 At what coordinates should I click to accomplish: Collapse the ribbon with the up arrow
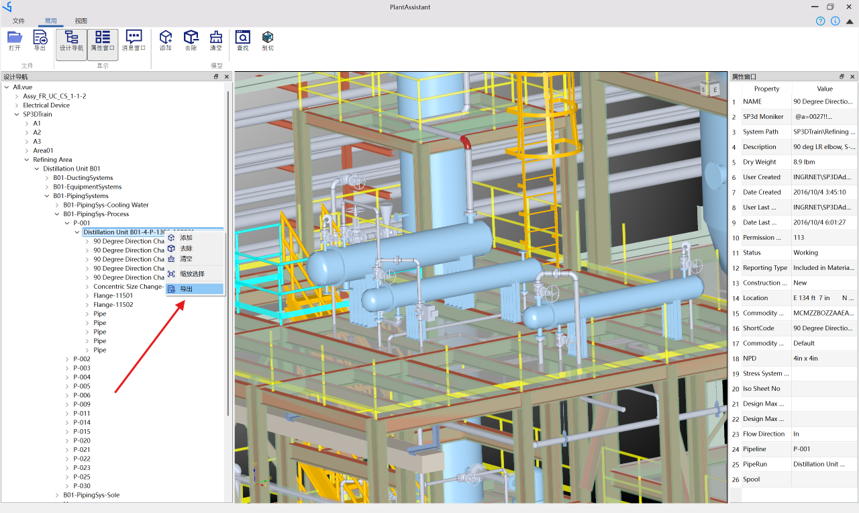[850, 21]
